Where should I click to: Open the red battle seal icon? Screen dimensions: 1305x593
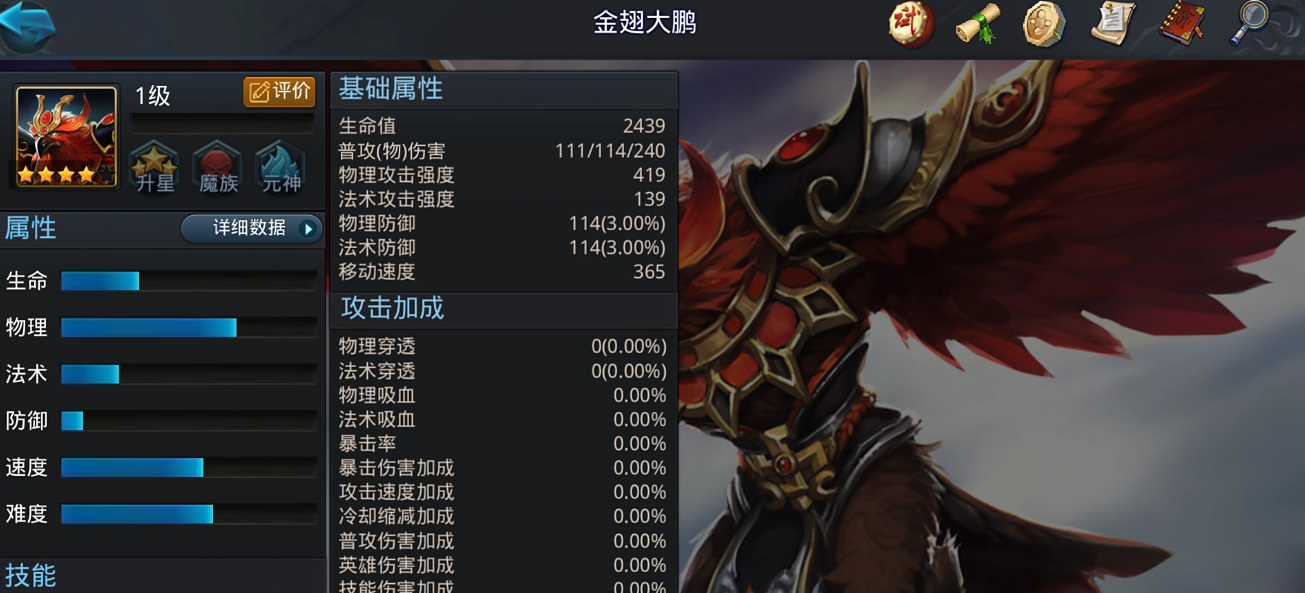point(911,23)
